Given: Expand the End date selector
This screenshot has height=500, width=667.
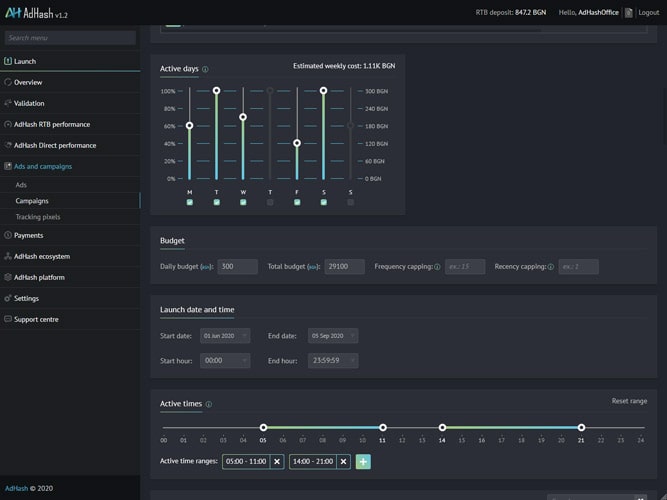Looking at the screenshot, I should point(332,336).
